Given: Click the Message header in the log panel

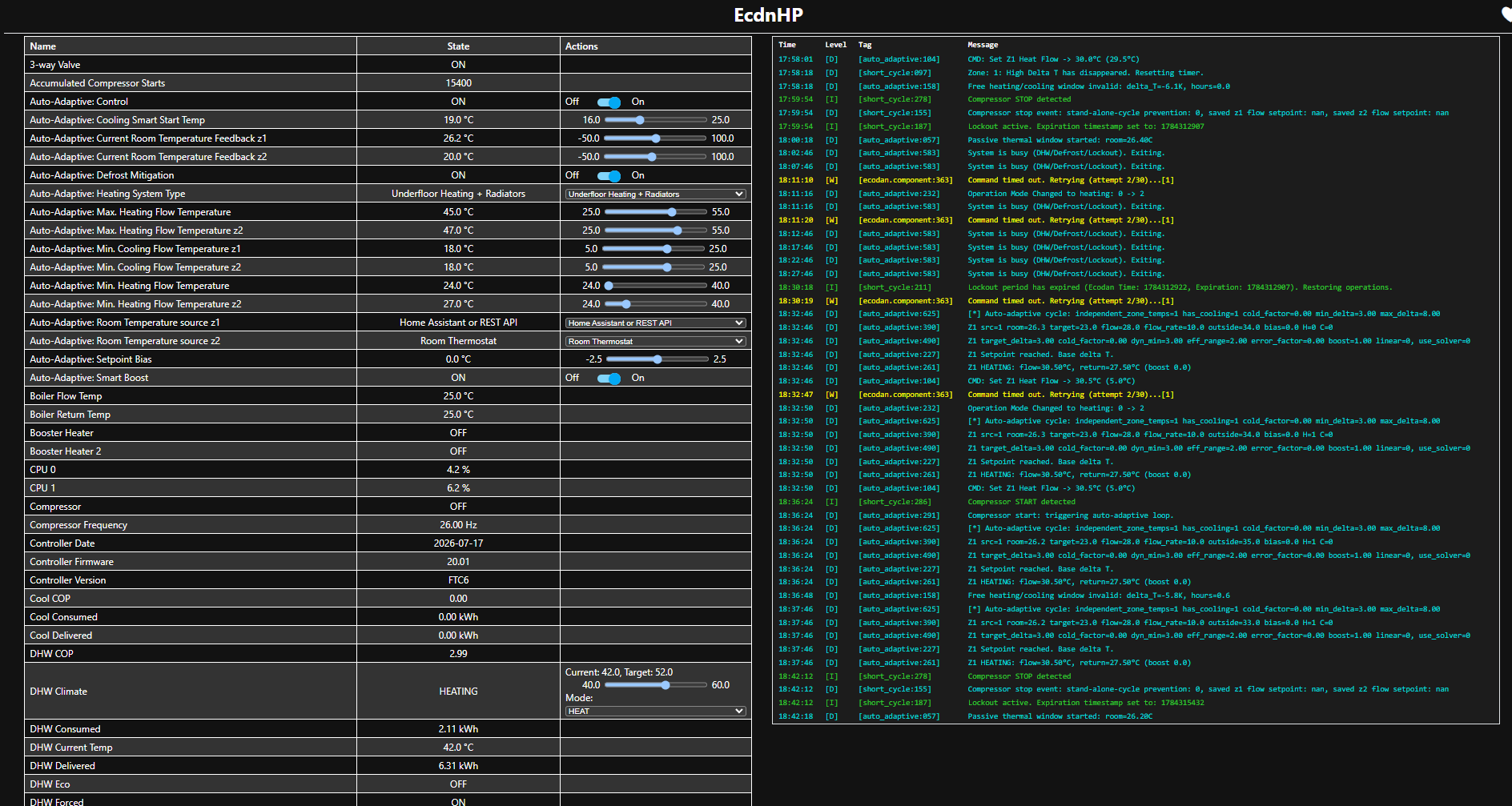Looking at the screenshot, I should tap(983, 45).
